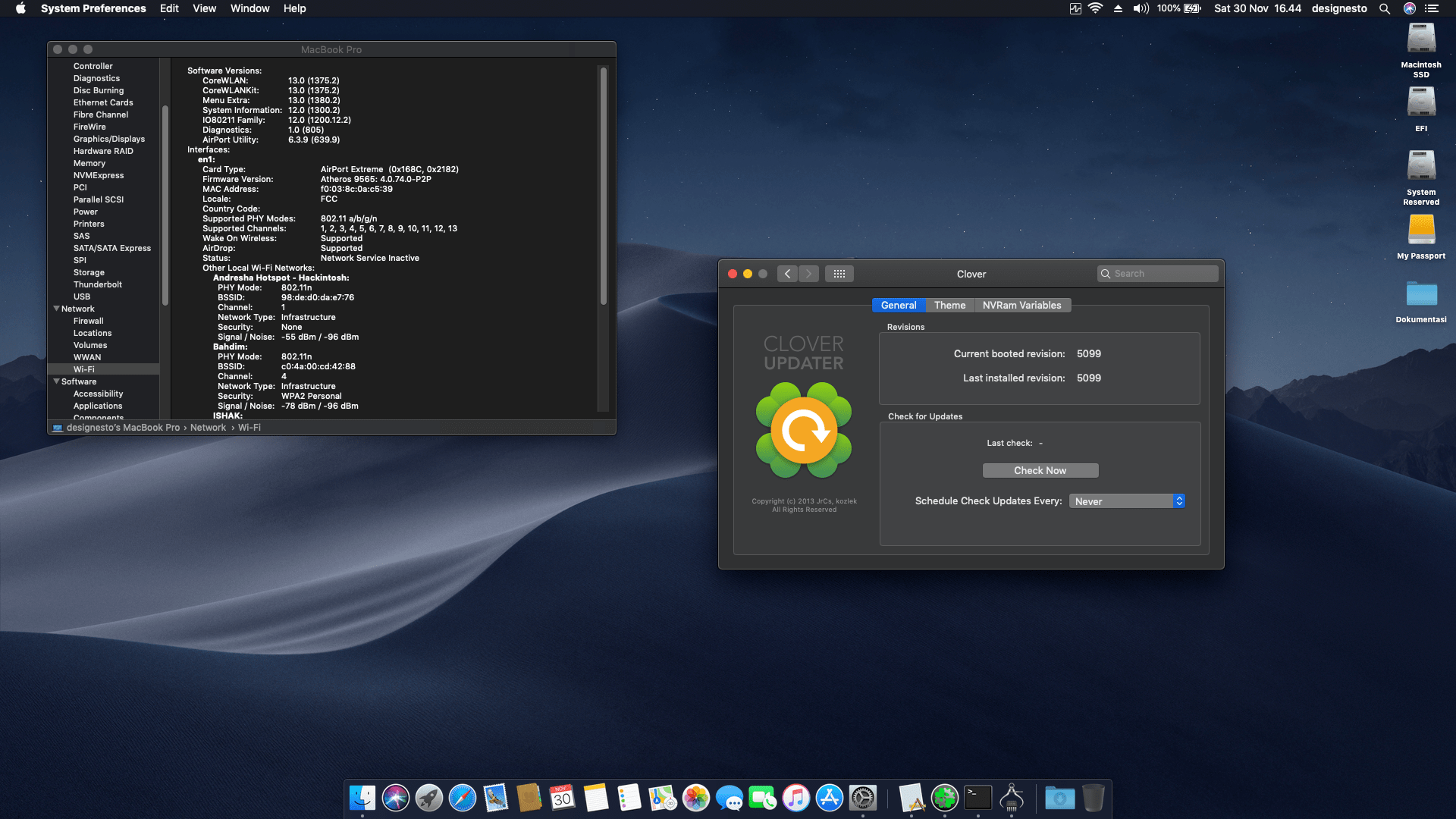Select Locations under Network
Viewport: 1456px width, 819px height.
coord(93,333)
